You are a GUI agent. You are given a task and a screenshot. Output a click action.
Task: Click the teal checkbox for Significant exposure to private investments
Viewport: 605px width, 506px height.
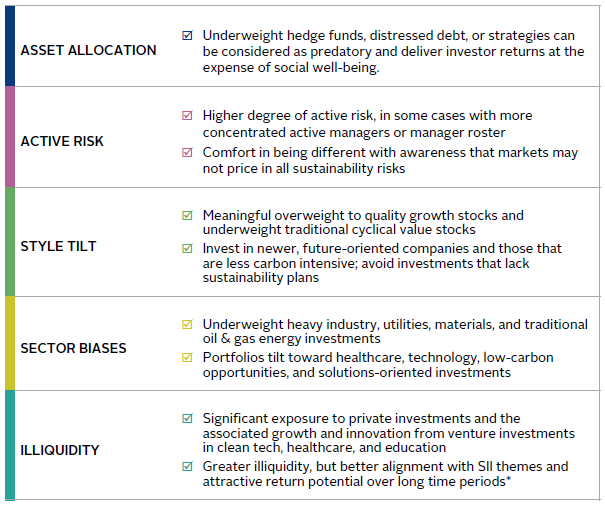(x=187, y=418)
